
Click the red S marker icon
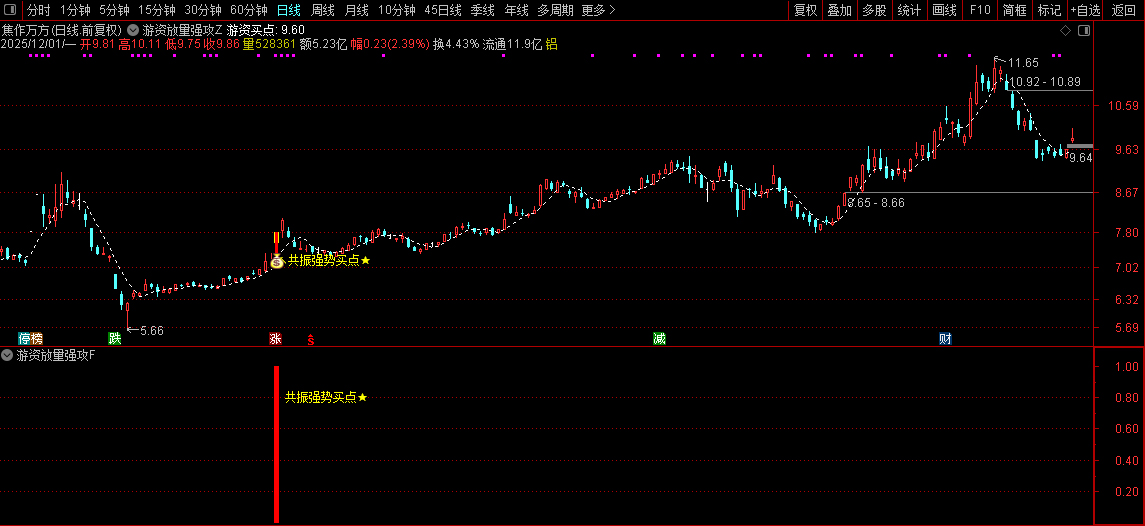310,339
